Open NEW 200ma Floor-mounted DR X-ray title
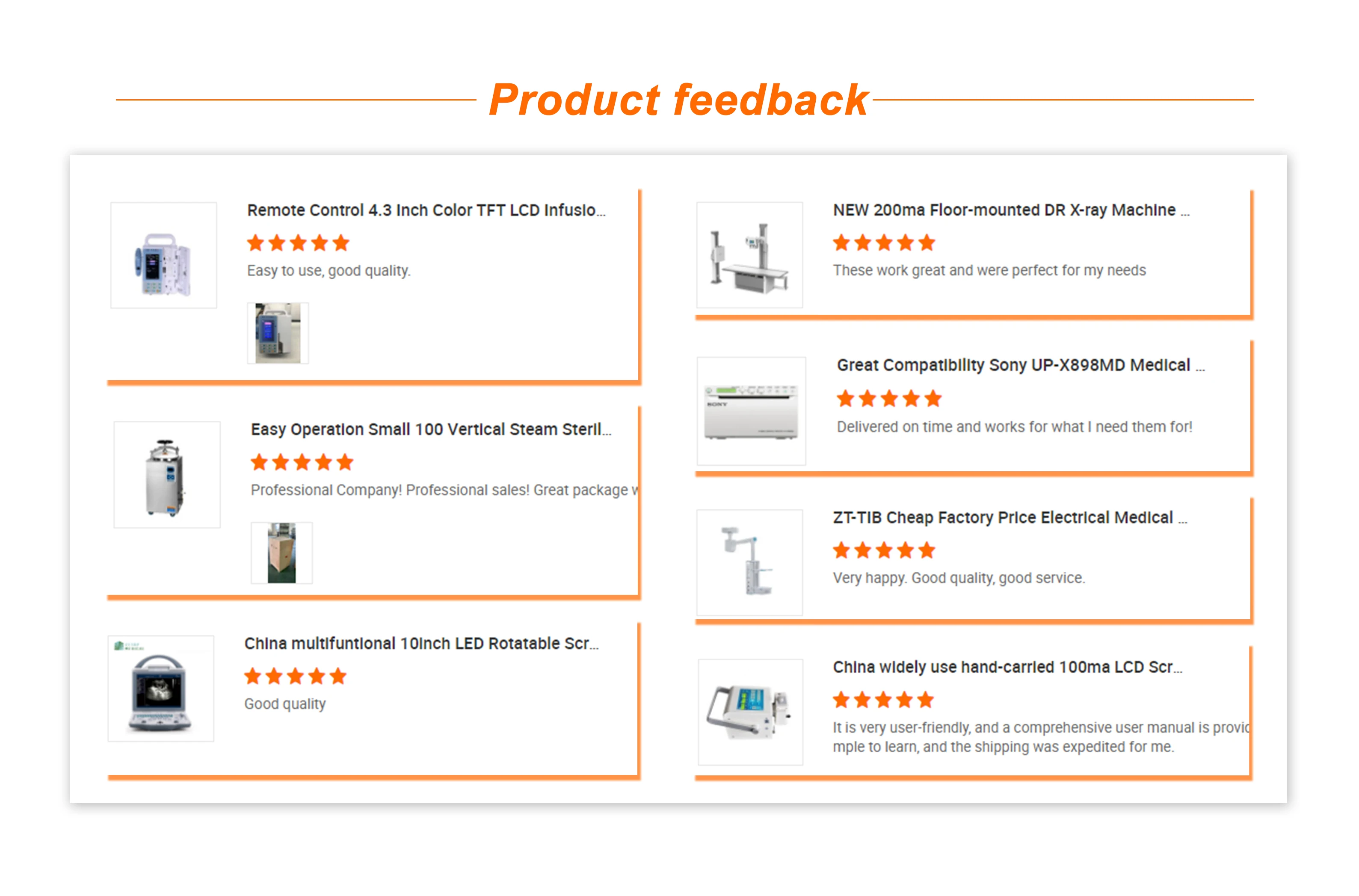The height and width of the screenshot is (896, 1359). pos(1010,210)
